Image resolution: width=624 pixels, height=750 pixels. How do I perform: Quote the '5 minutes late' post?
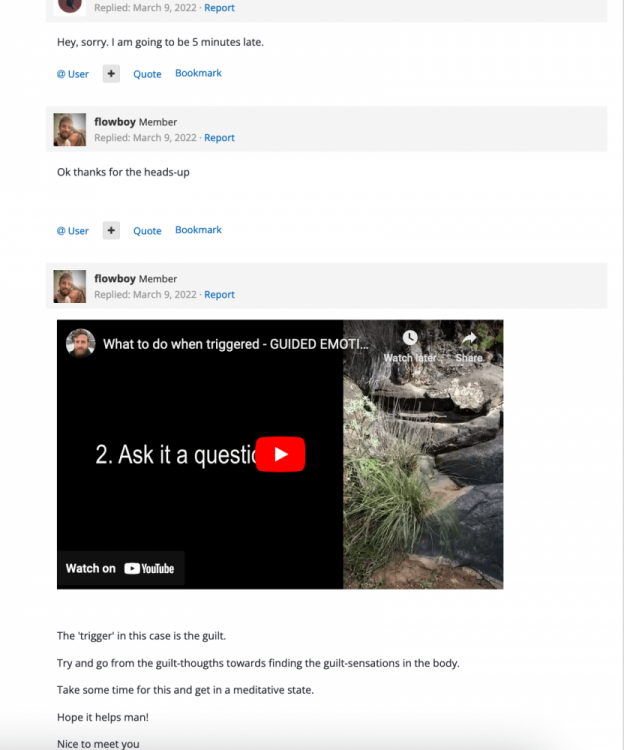pos(147,74)
